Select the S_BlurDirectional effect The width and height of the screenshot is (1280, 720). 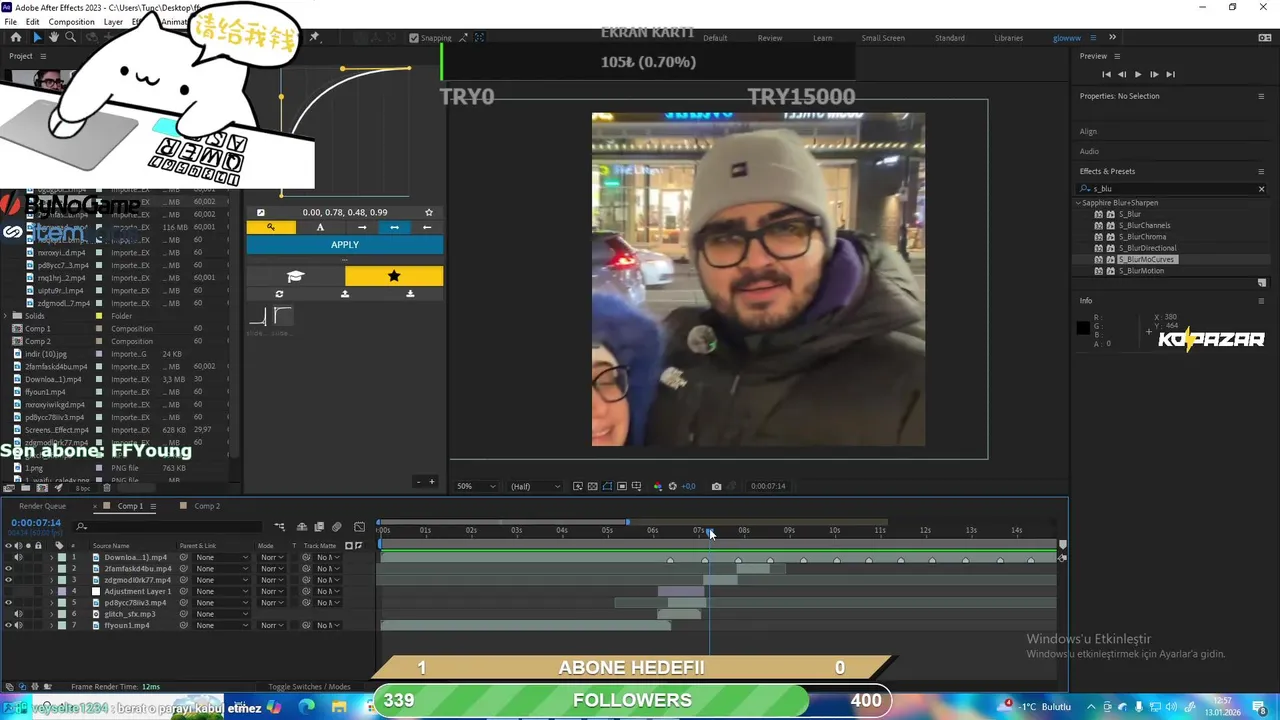click(x=1147, y=248)
